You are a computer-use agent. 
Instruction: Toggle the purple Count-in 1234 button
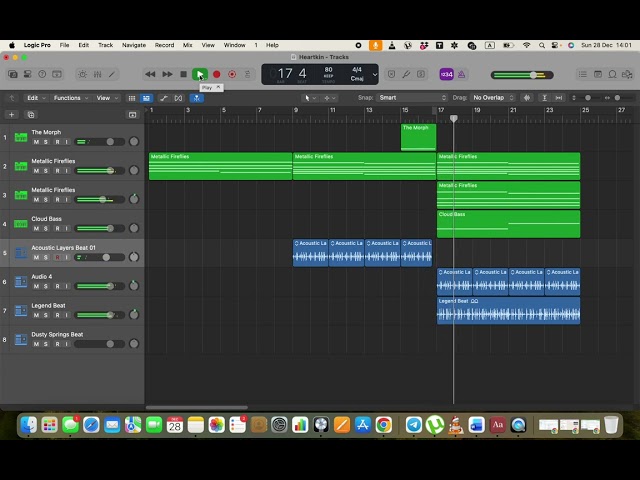[x=447, y=74]
